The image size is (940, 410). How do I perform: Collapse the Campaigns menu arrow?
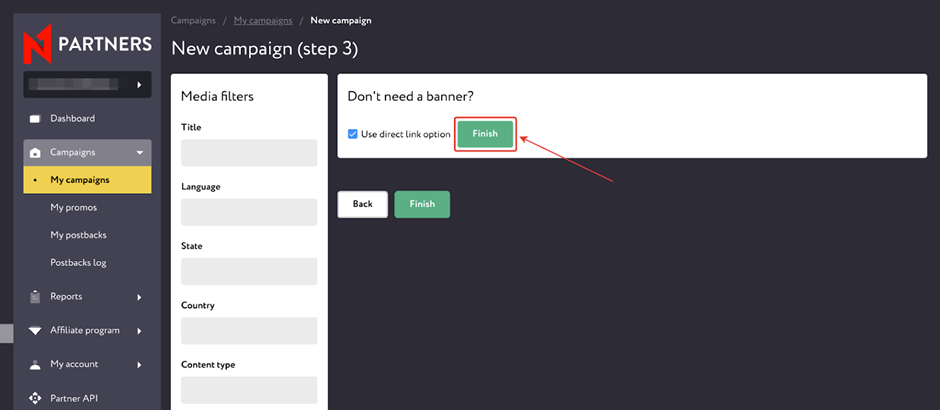pos(139,153)
